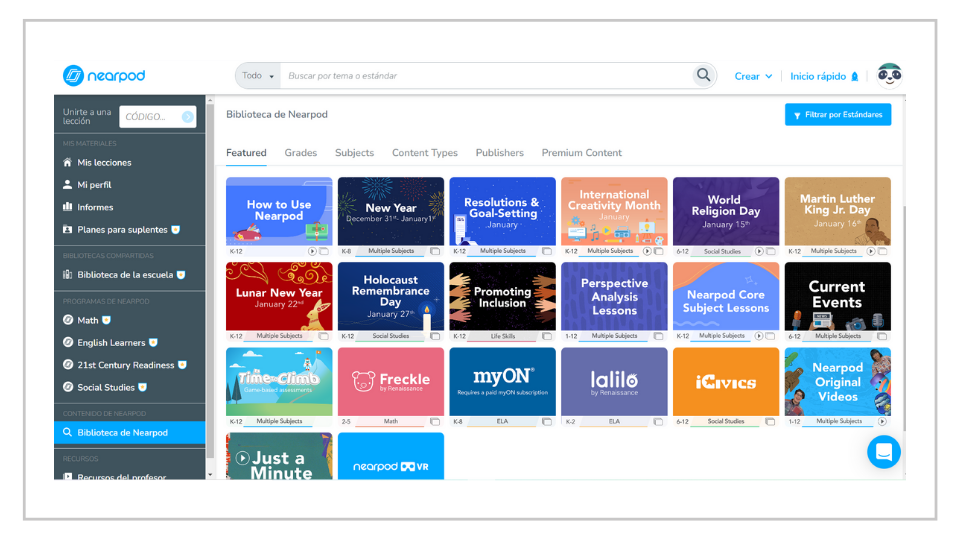Click the Nearpod logo
960x540 pixels.
click(x=104, y=76)
